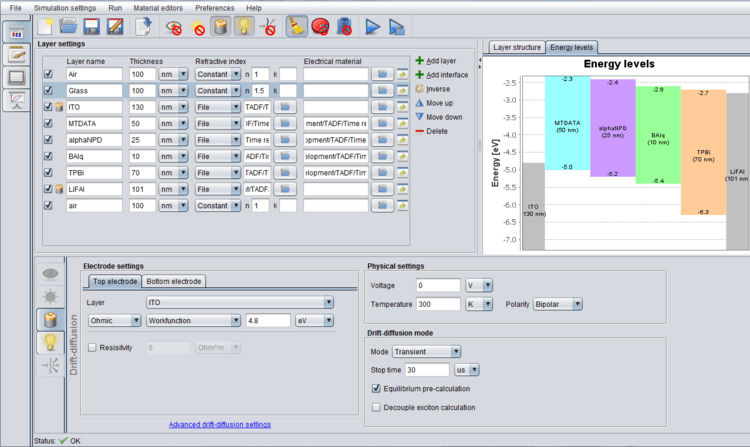Click the new project file icon
The height and width of the screenshot is (447, 750).
click(46, 27)
